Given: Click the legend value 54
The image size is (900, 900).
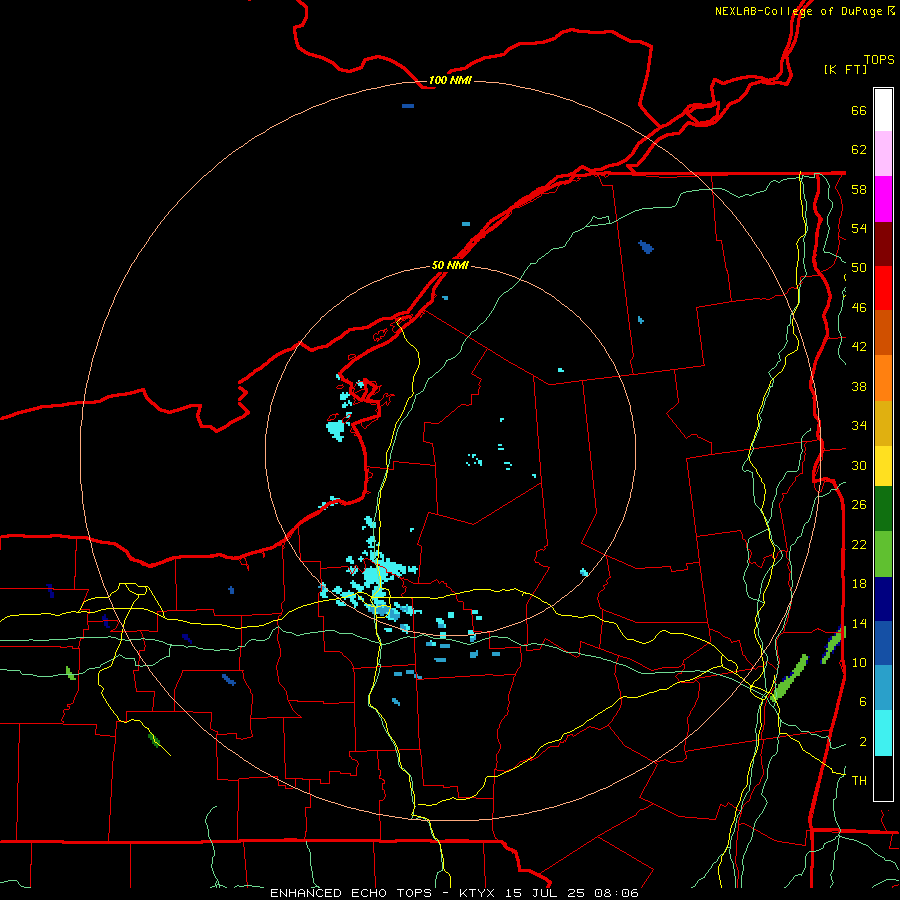Looking at the screenshot, I should 859,228.
